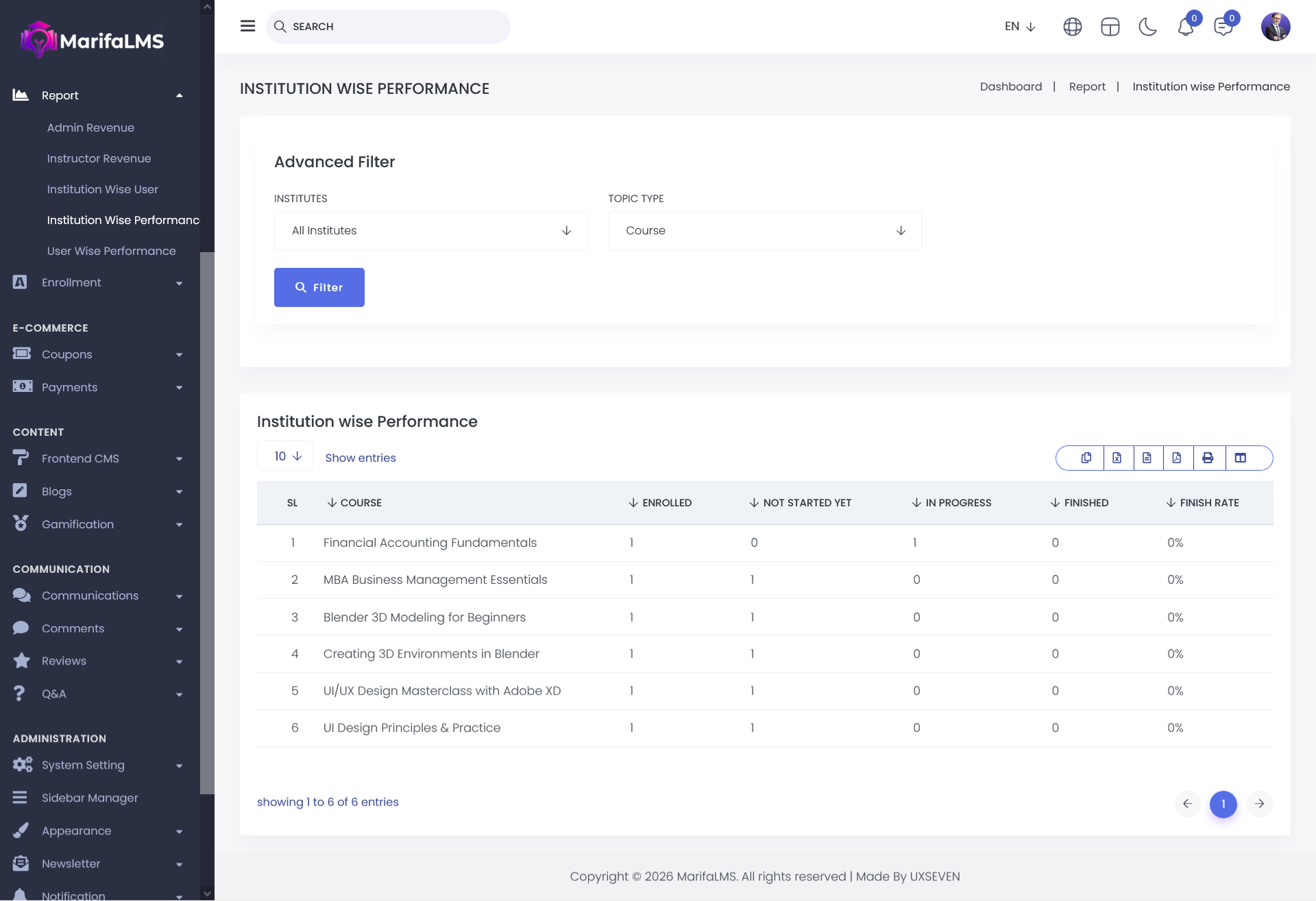Export the table as a PDF

coord(1177,458)
